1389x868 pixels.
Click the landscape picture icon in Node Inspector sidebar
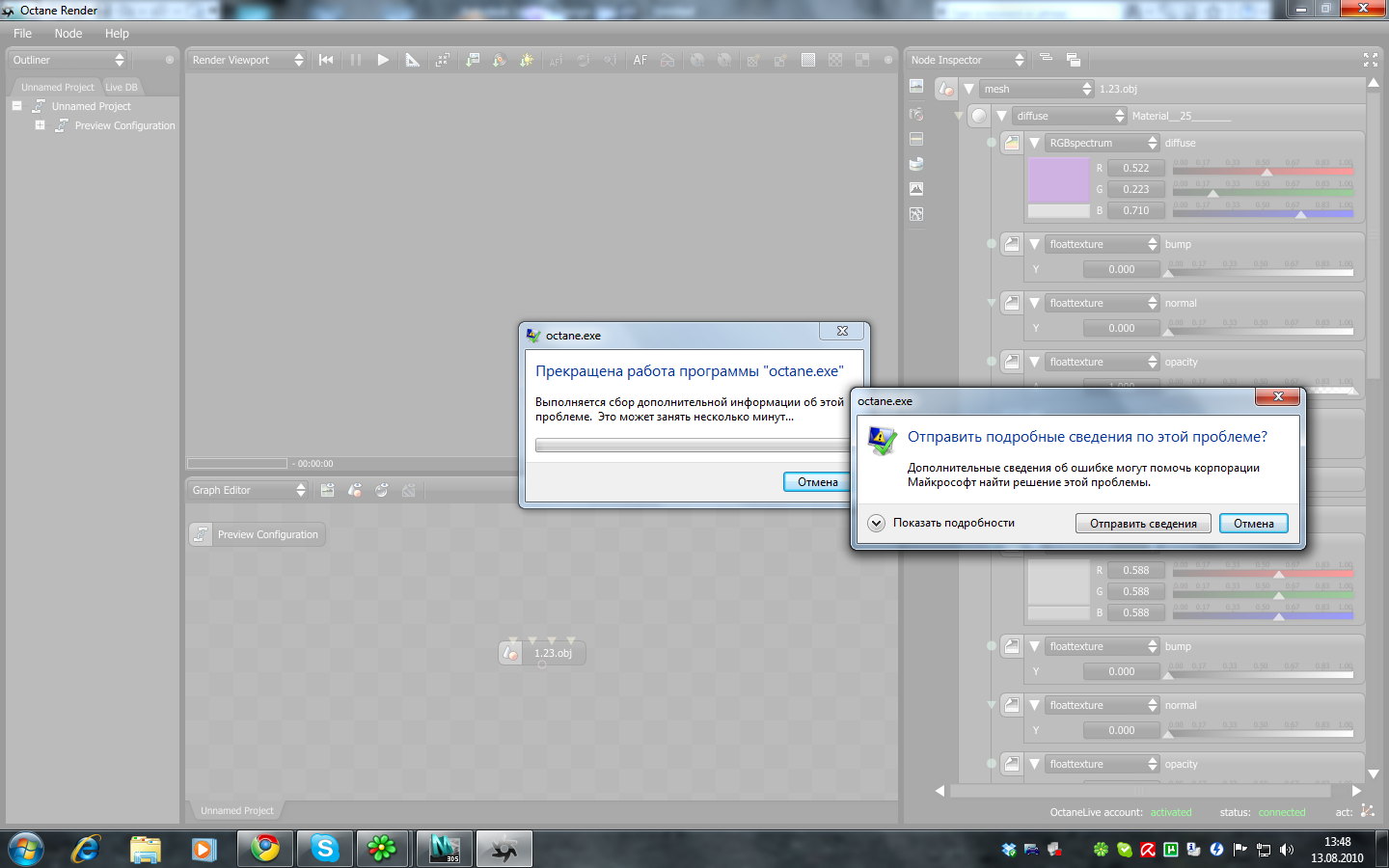pos(916,87)
